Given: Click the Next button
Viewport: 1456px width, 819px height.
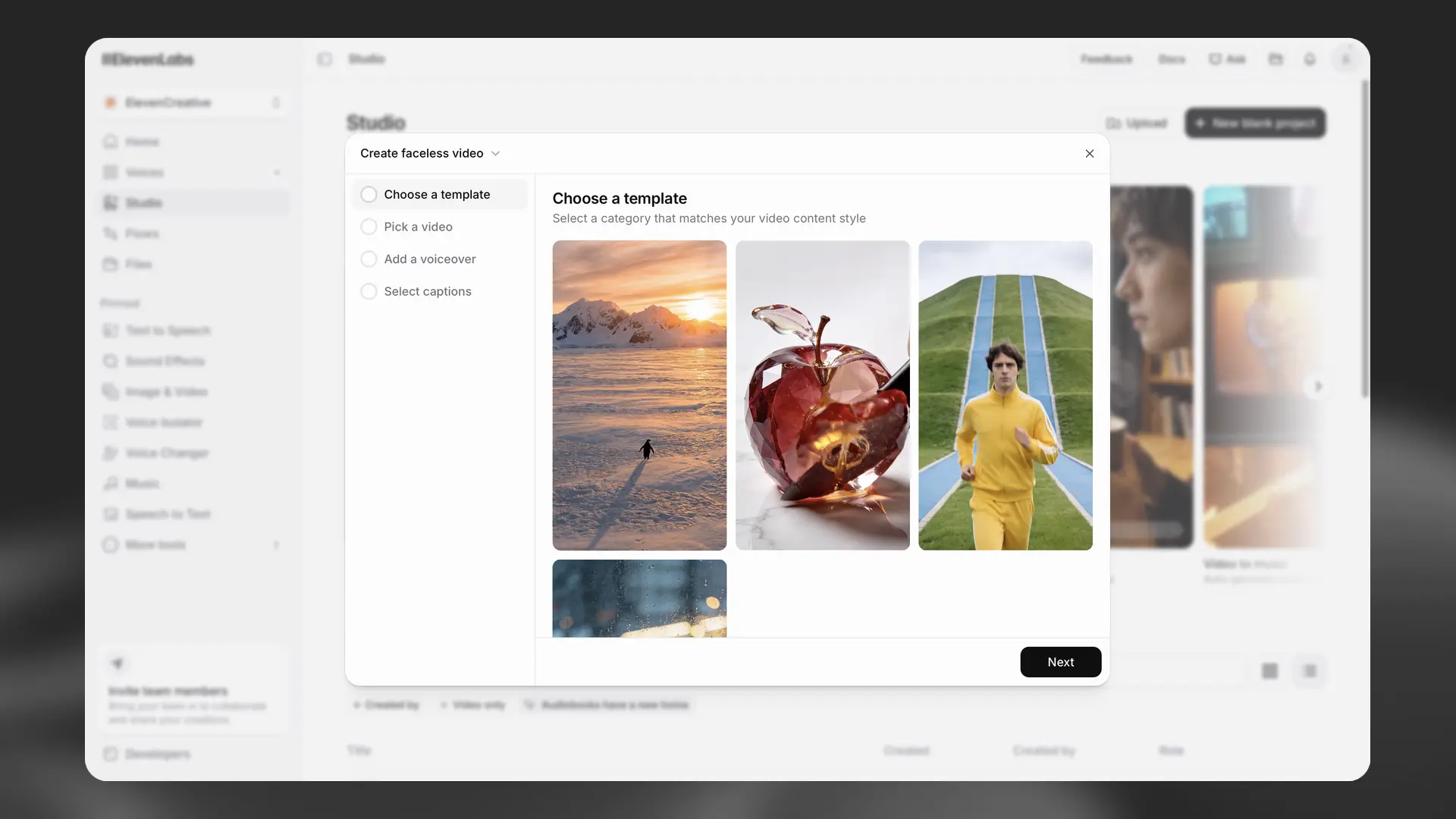Looking at the screenshot, I should point(1060,662).
